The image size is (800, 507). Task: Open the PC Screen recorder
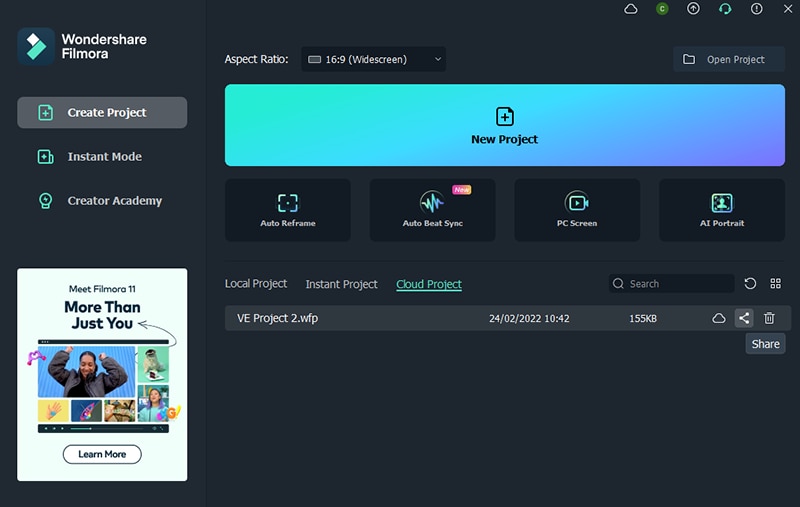577,210
